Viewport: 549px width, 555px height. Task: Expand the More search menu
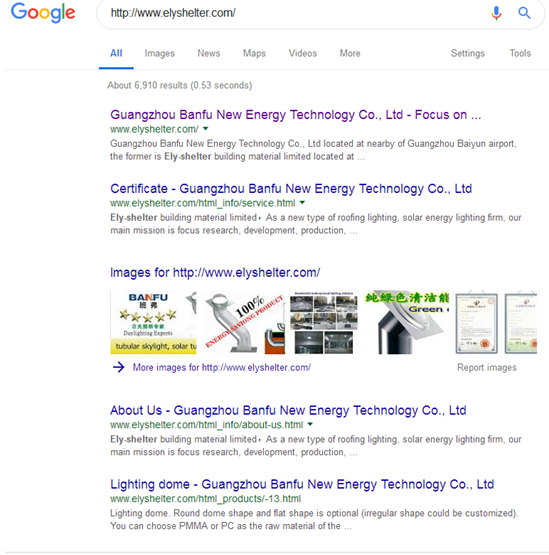tap(350, 53)
